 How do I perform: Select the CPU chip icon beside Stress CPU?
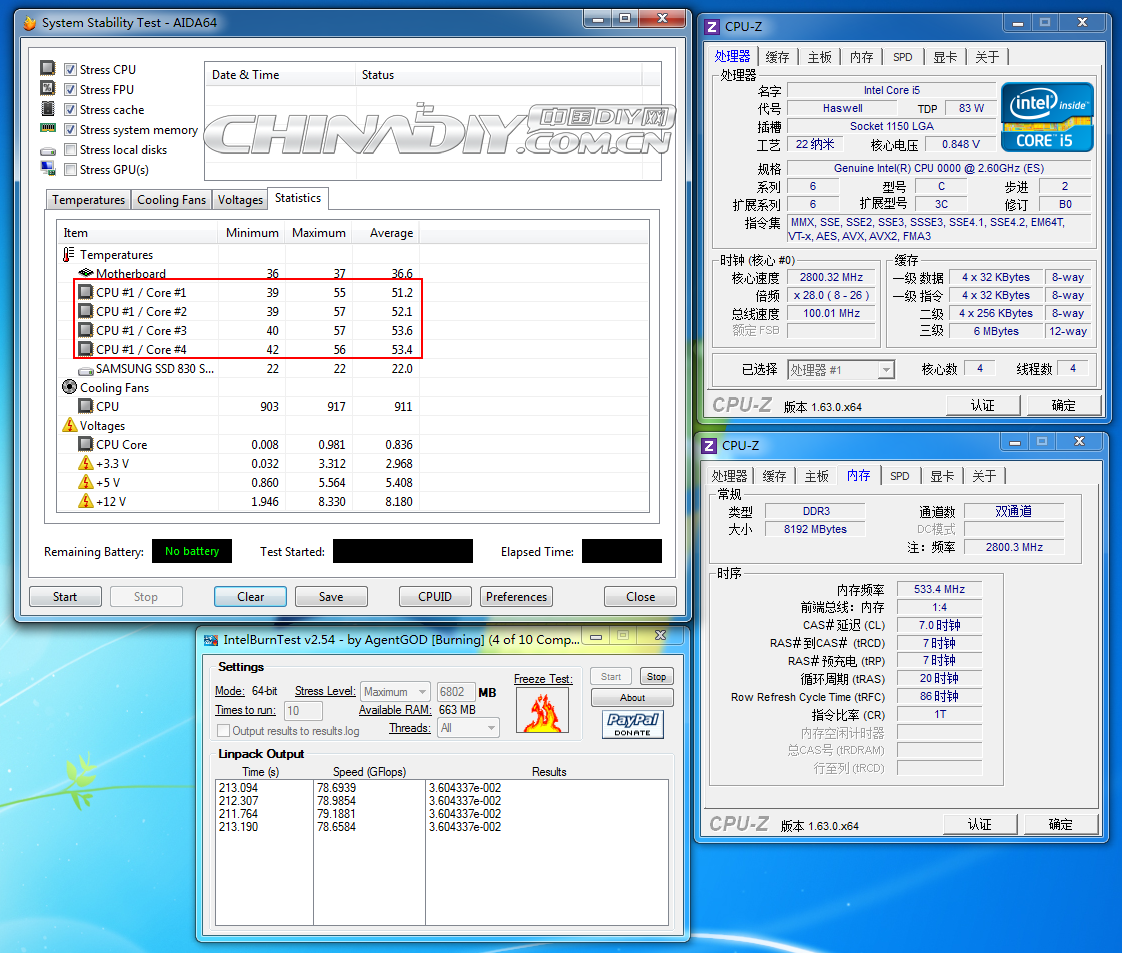click(48, 67)
